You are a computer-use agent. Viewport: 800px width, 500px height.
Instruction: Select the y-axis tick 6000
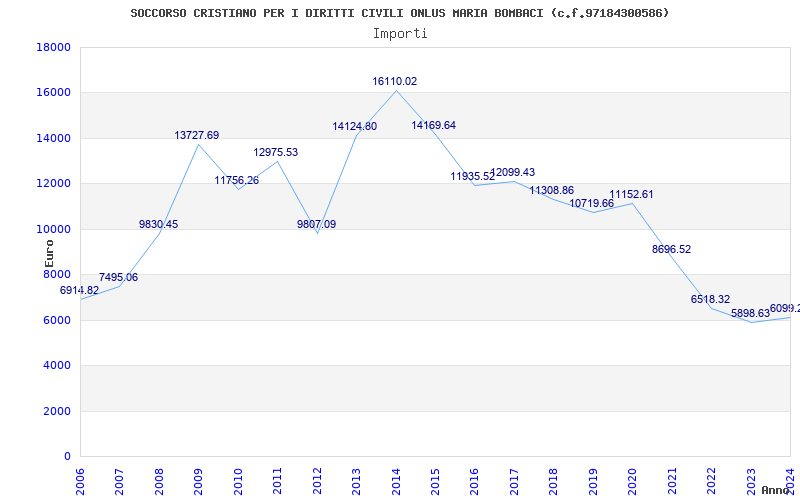57,320
